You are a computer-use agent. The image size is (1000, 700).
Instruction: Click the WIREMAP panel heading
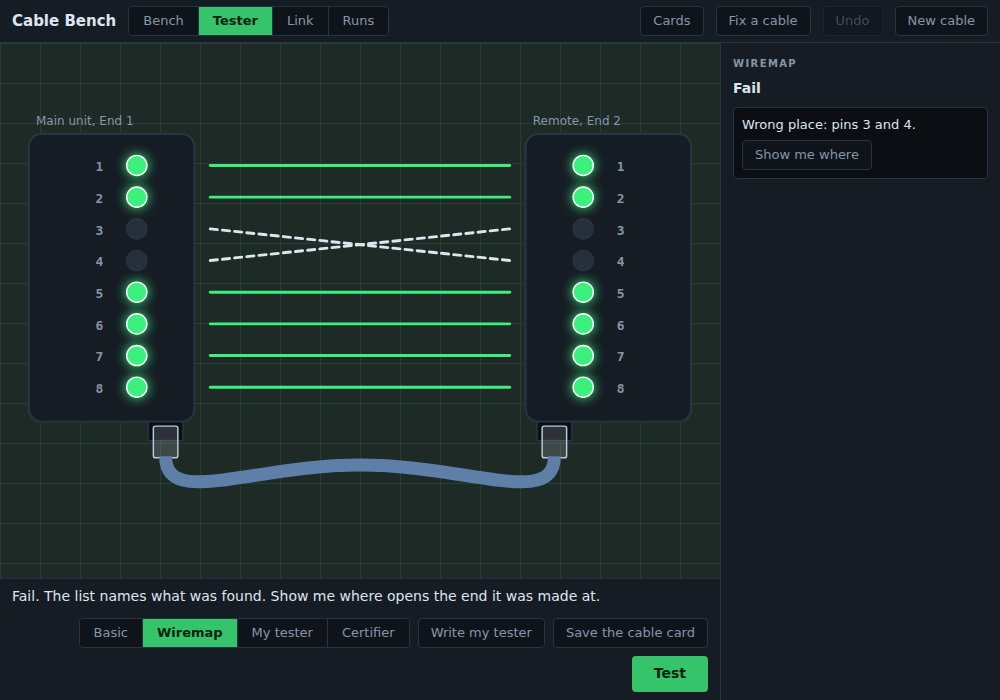(764, 63)
